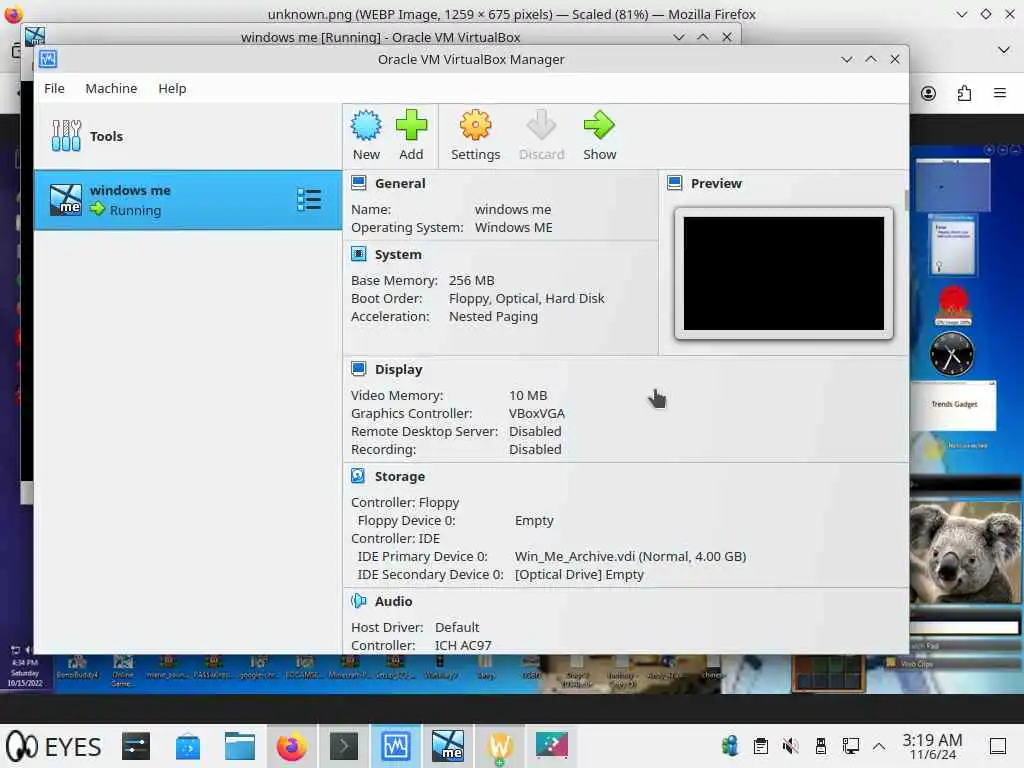Click the green Add machine icon
Viewport: 1024px width, 768px height.
coord(411,125)
